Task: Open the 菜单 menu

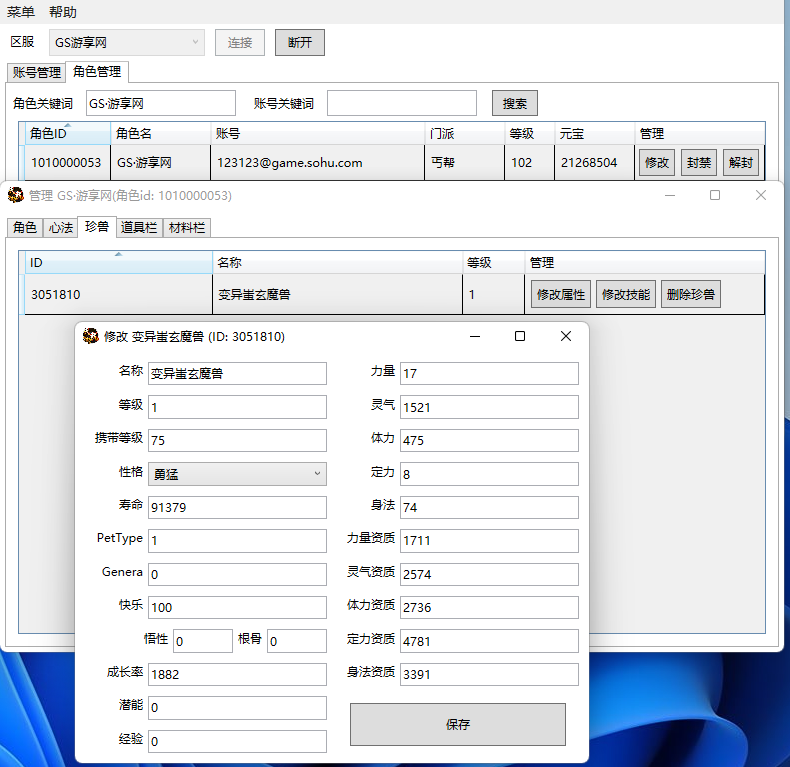Action: pos(20,12)
